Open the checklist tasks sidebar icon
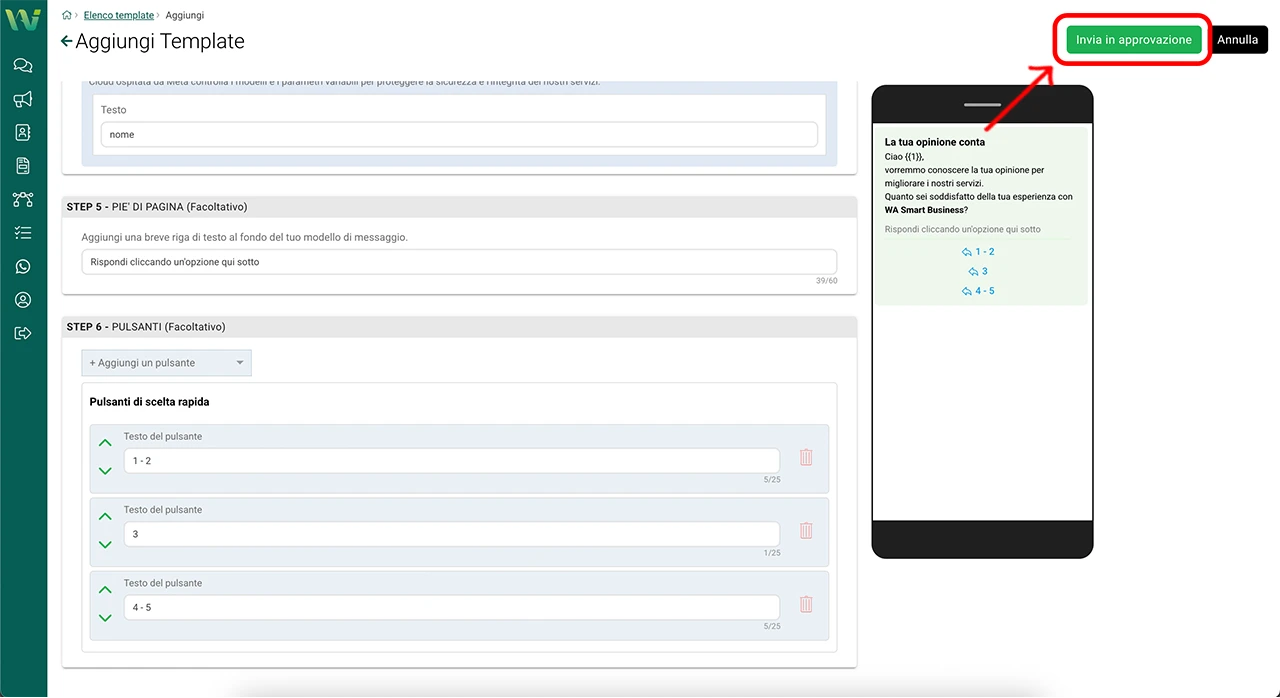The height and width of the screenshot is (698, 1280). [23, 233]
